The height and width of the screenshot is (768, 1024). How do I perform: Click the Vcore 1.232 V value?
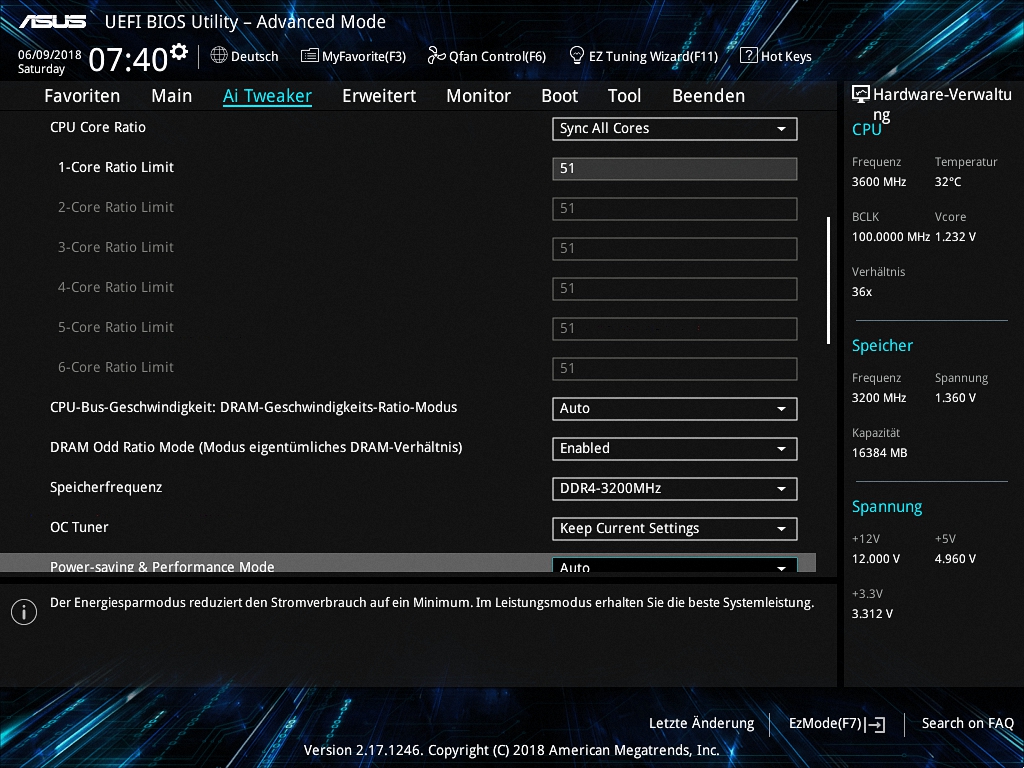[955, 237]
